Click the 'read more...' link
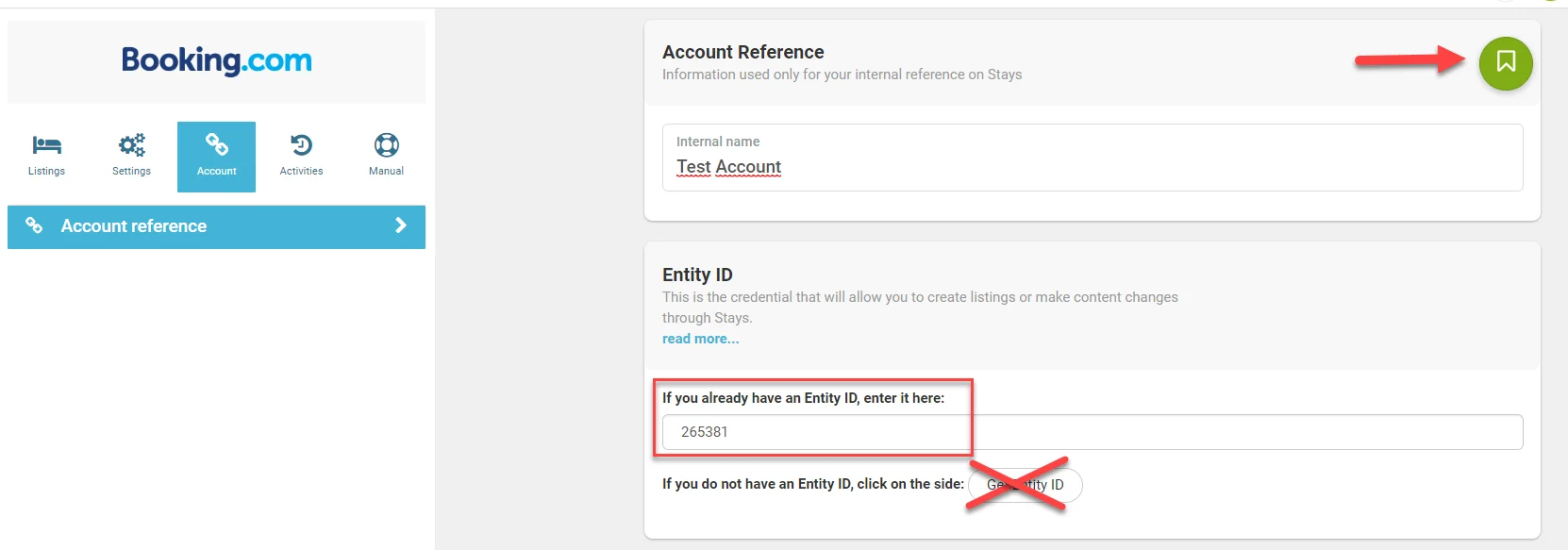 (x=700, y=339)
